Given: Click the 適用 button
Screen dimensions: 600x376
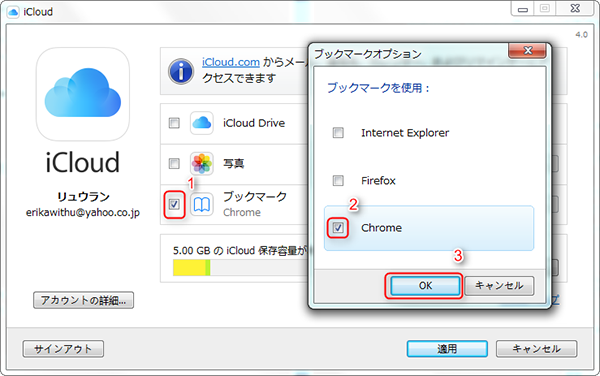Looking at the screenshot, I should [447, 348].
